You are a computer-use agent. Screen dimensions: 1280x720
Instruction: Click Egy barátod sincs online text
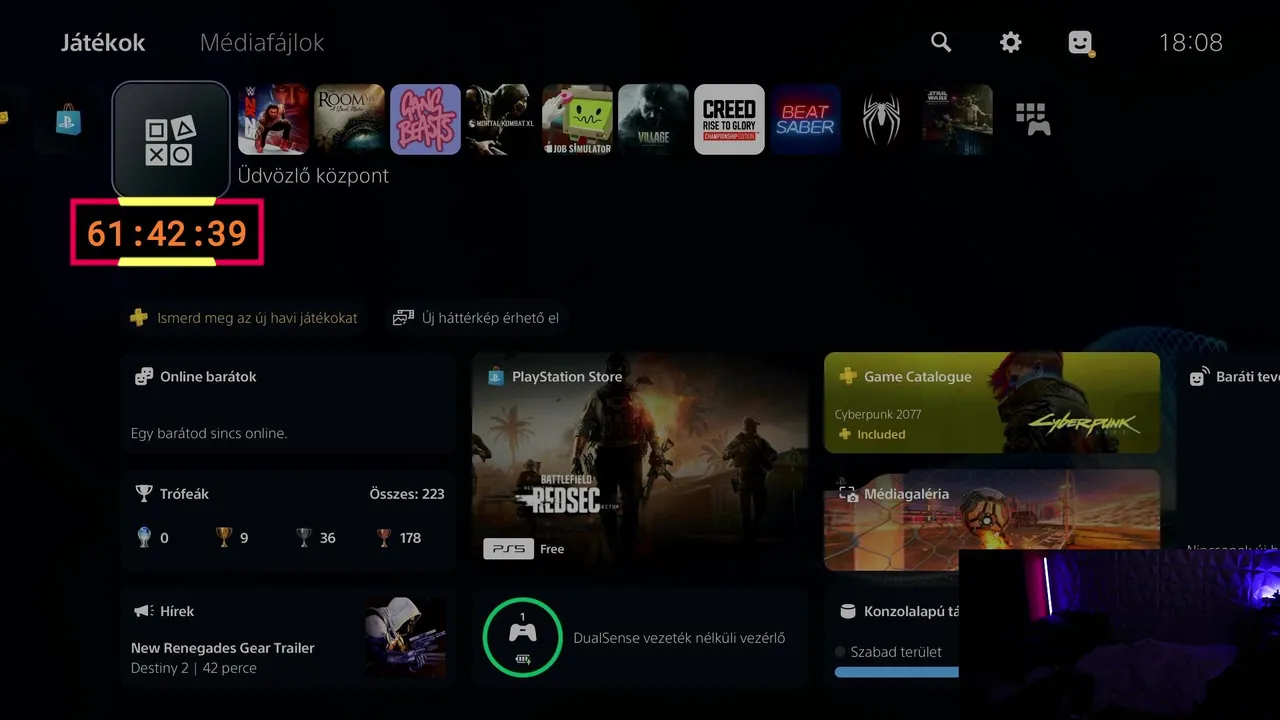pos(209,434)
